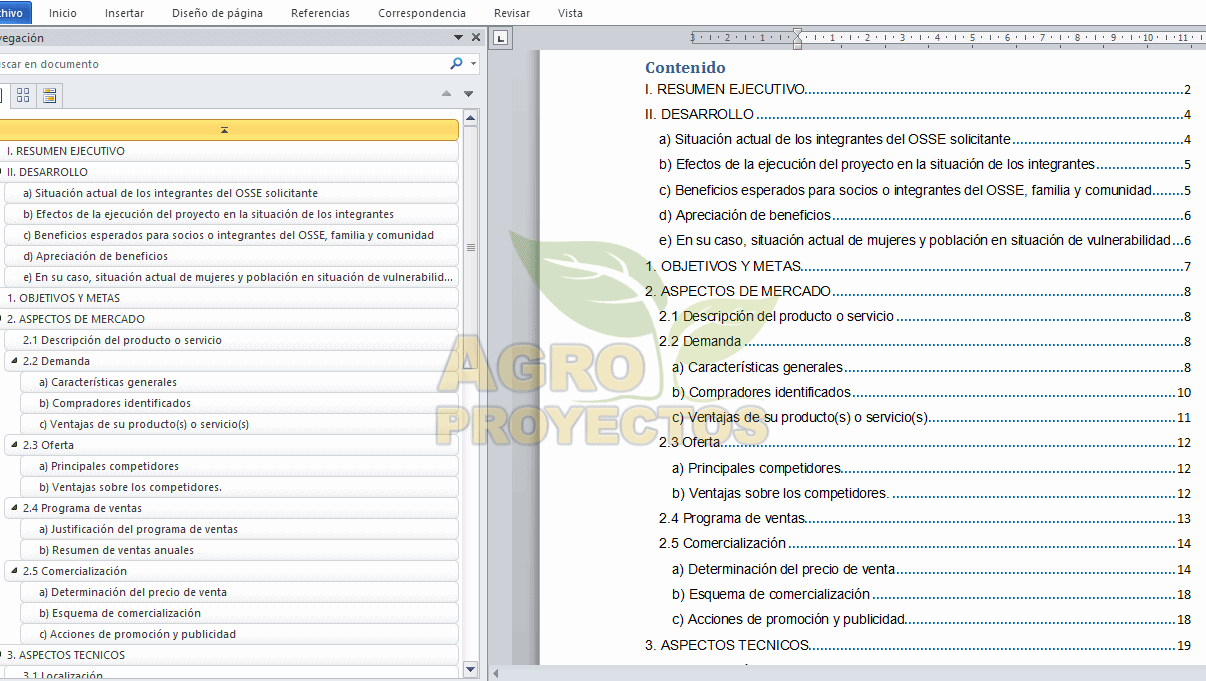1206x681 pixels.
Task: Select 'c) Beneficios esperados' in navigation pane
Action: point(232,235)
